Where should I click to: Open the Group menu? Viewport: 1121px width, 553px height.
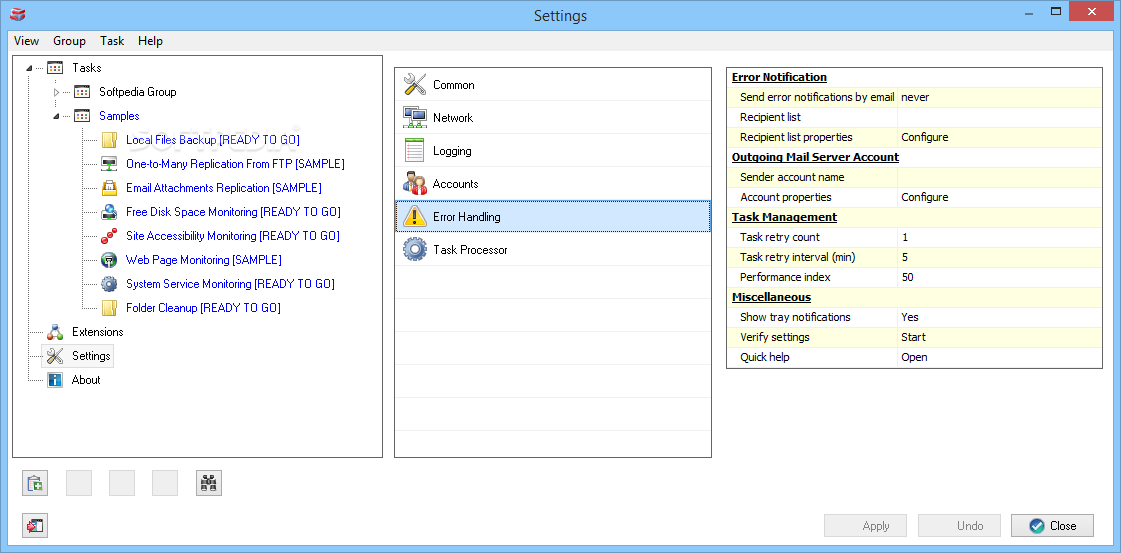click(x=69, y=41)
